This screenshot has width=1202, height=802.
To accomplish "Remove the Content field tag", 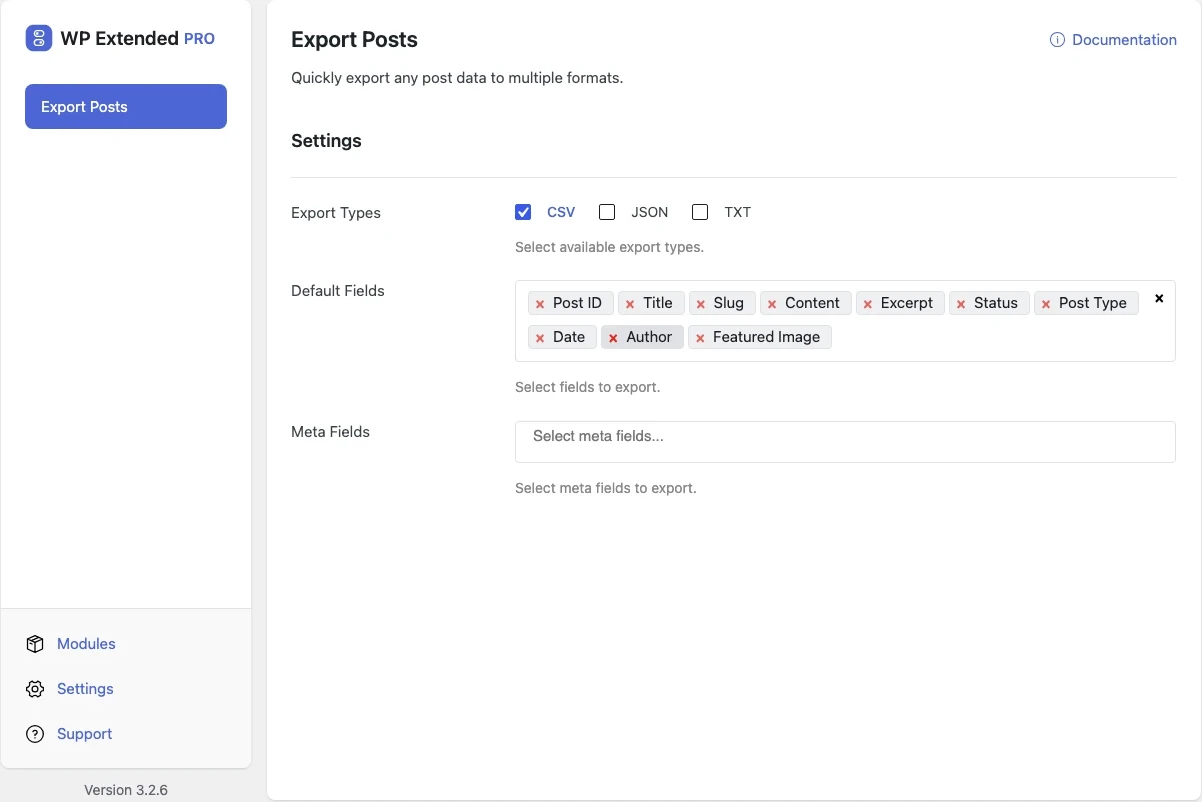I will (772, 304).
